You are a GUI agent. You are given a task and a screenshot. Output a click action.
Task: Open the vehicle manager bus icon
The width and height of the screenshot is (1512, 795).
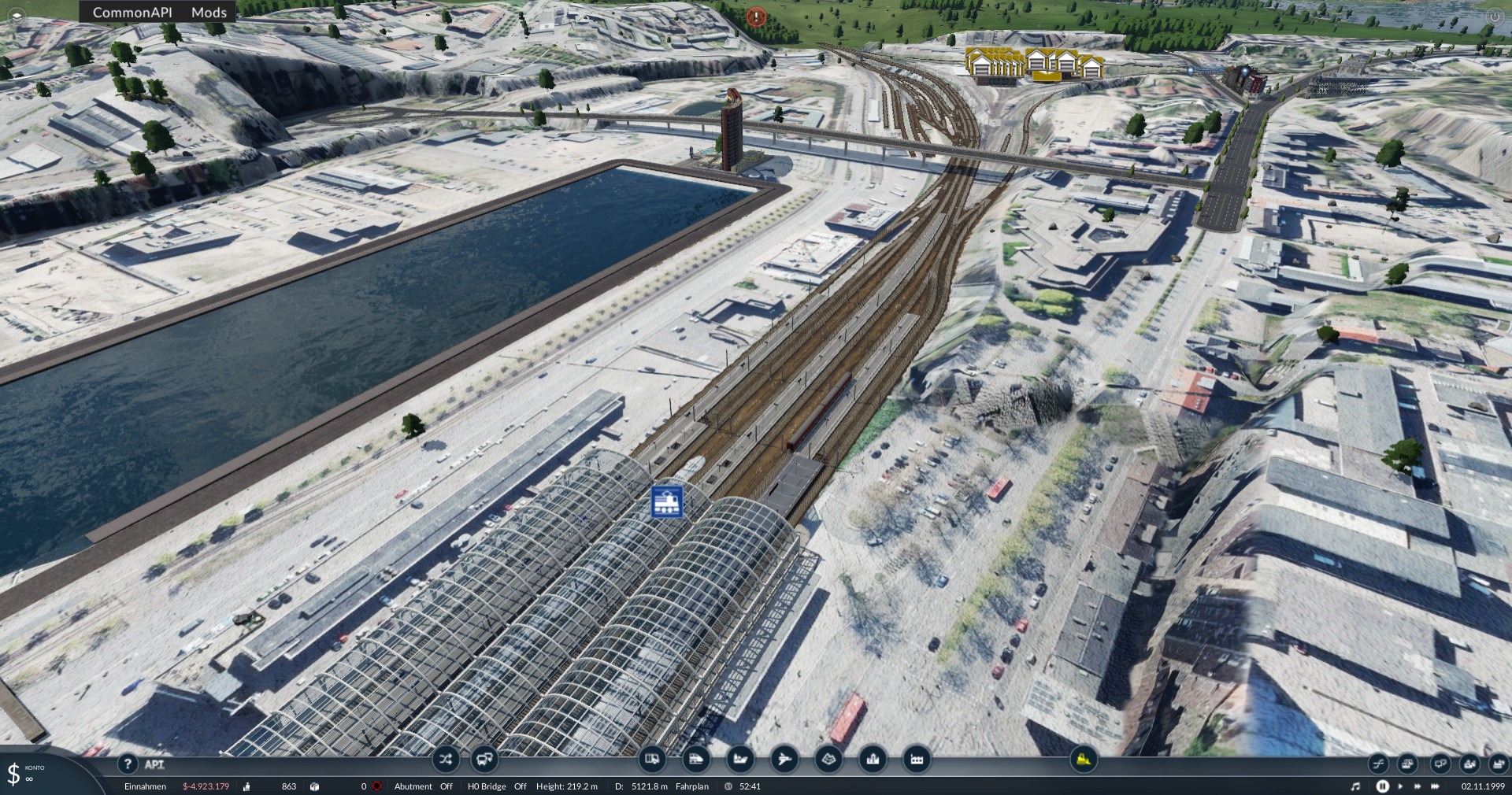[484, 760]
